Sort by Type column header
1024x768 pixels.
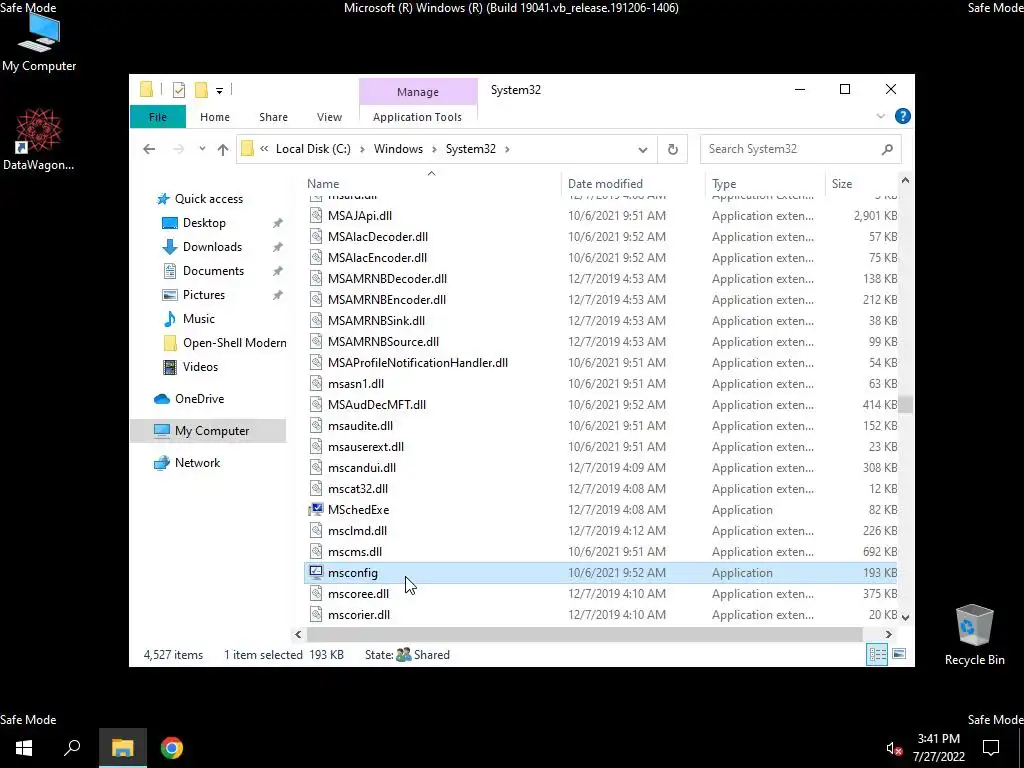pyautogui.click(x=764, y=184)
